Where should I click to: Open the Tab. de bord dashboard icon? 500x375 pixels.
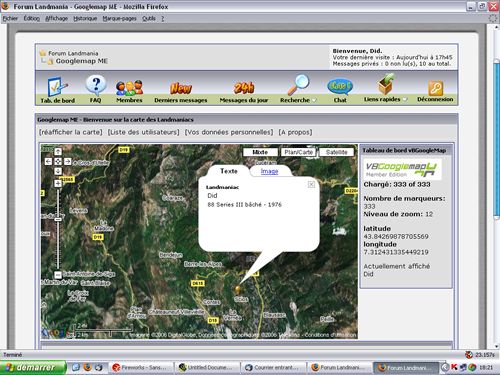pyautogui.click(x=57, y=86)
